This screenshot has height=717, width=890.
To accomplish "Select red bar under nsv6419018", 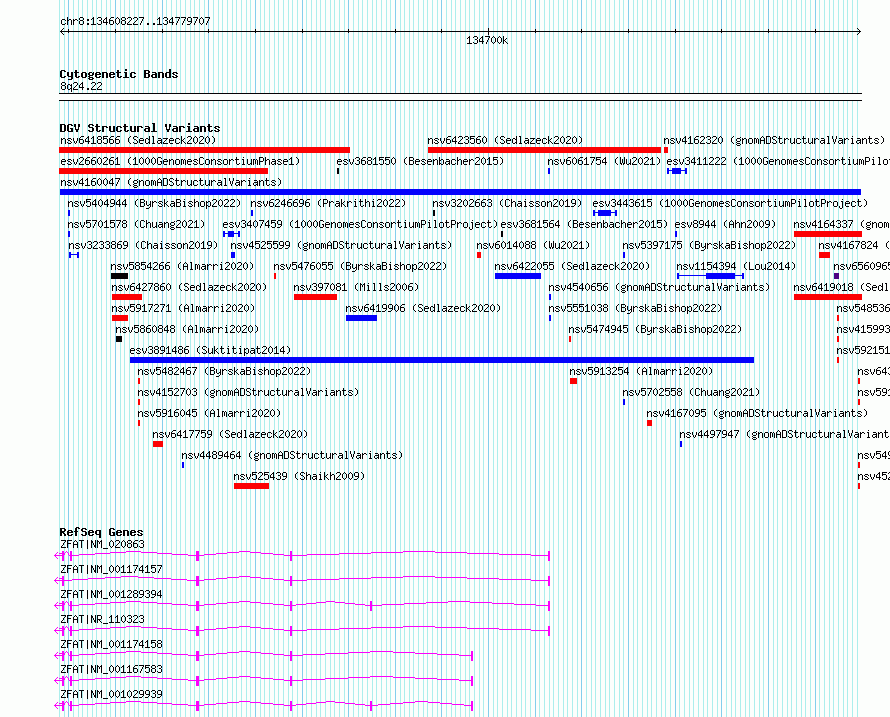I will (828, 297).
